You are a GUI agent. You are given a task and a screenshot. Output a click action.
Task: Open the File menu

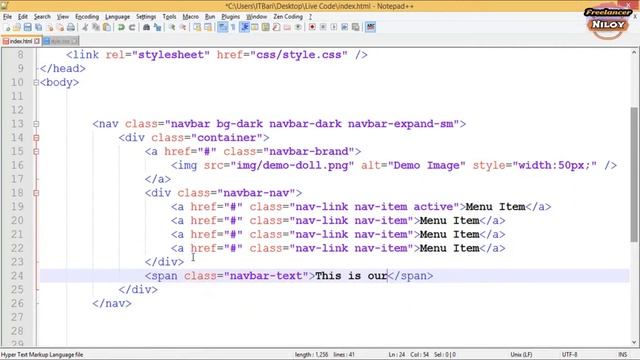7,17
